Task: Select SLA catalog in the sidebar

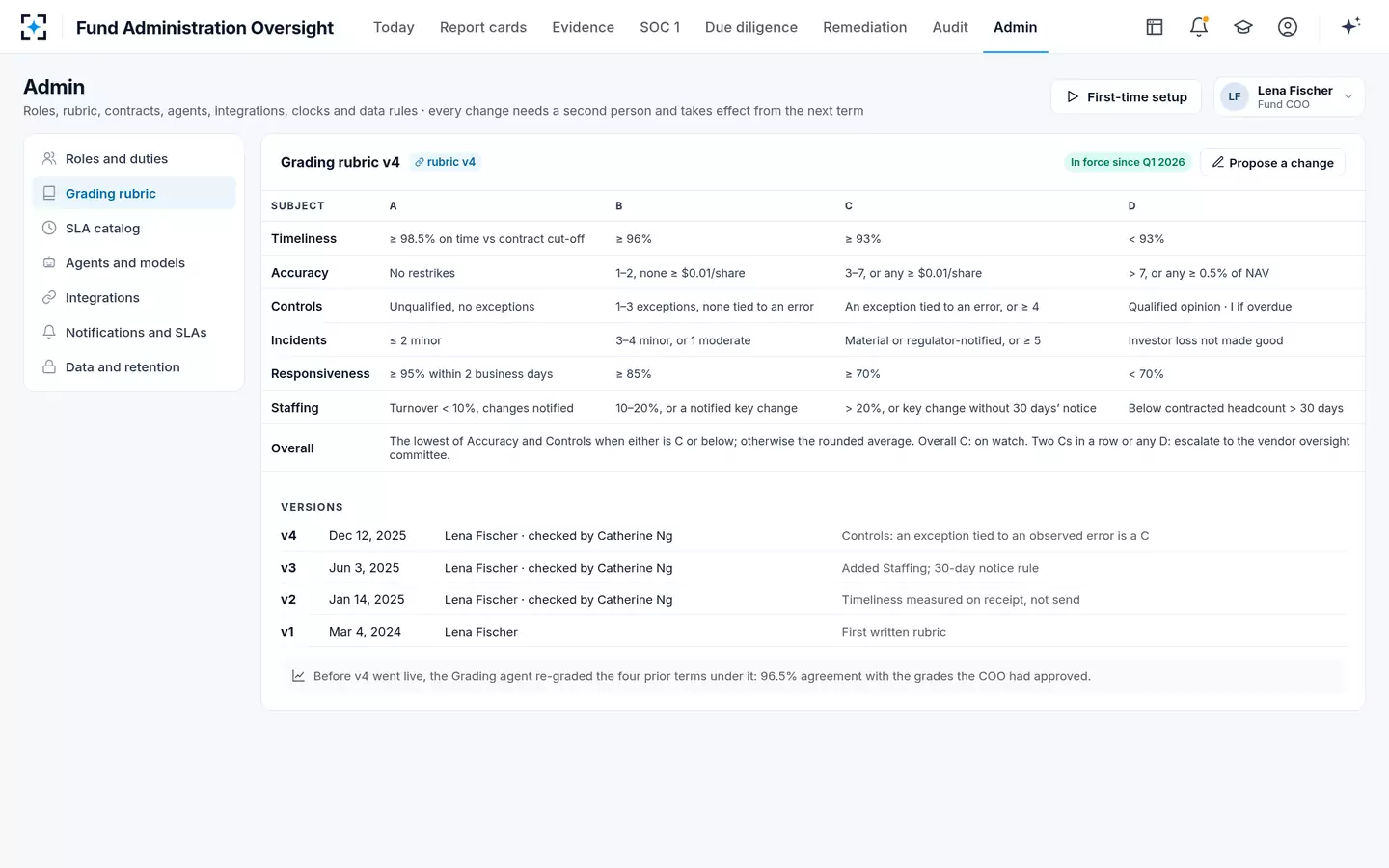Action: pos(134,228)
